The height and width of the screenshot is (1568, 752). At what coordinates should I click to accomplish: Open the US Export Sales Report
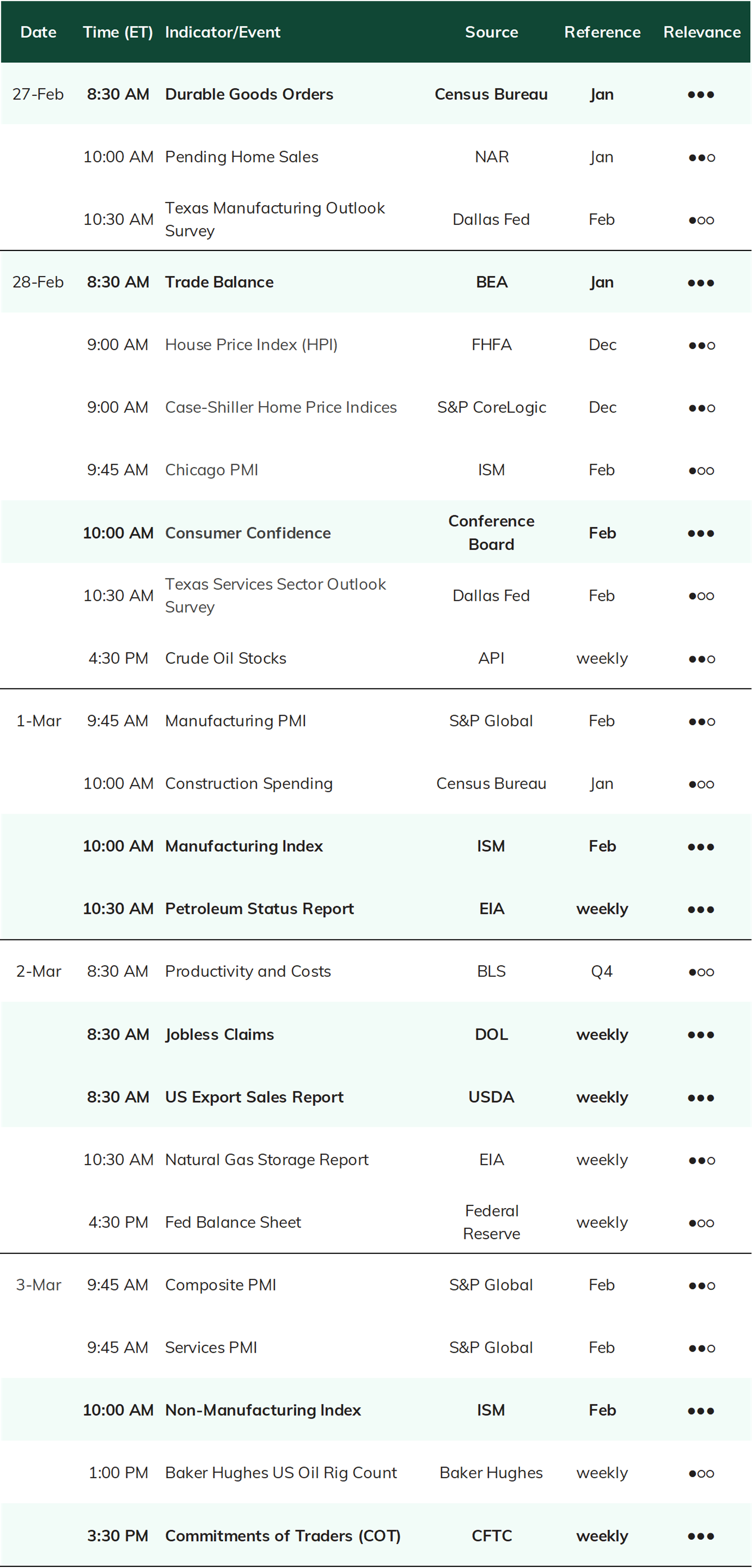255,1097
